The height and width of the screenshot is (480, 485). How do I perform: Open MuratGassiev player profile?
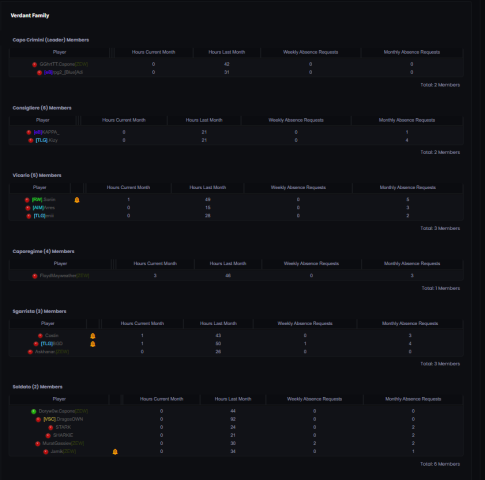pyautogui.click(x=63, y=443)
